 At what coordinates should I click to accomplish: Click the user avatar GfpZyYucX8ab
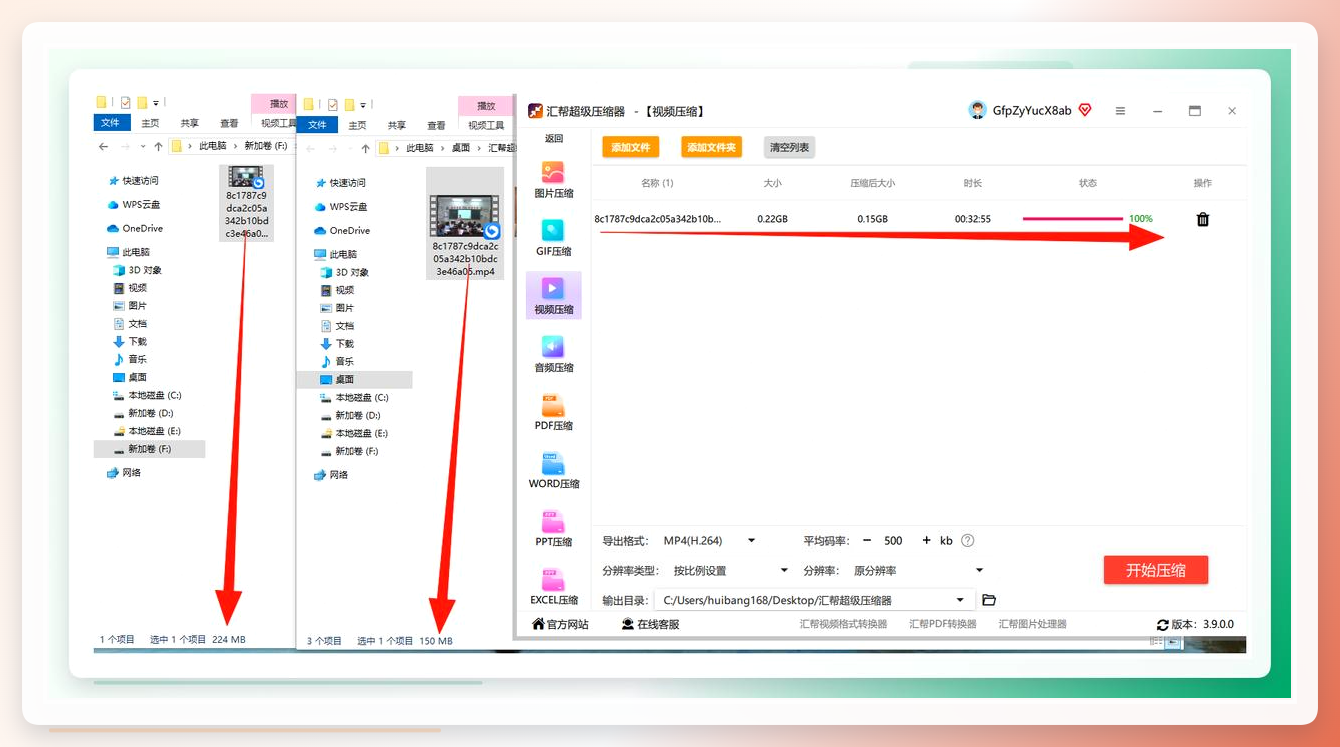pyautogui.click(x=977, y=110)
